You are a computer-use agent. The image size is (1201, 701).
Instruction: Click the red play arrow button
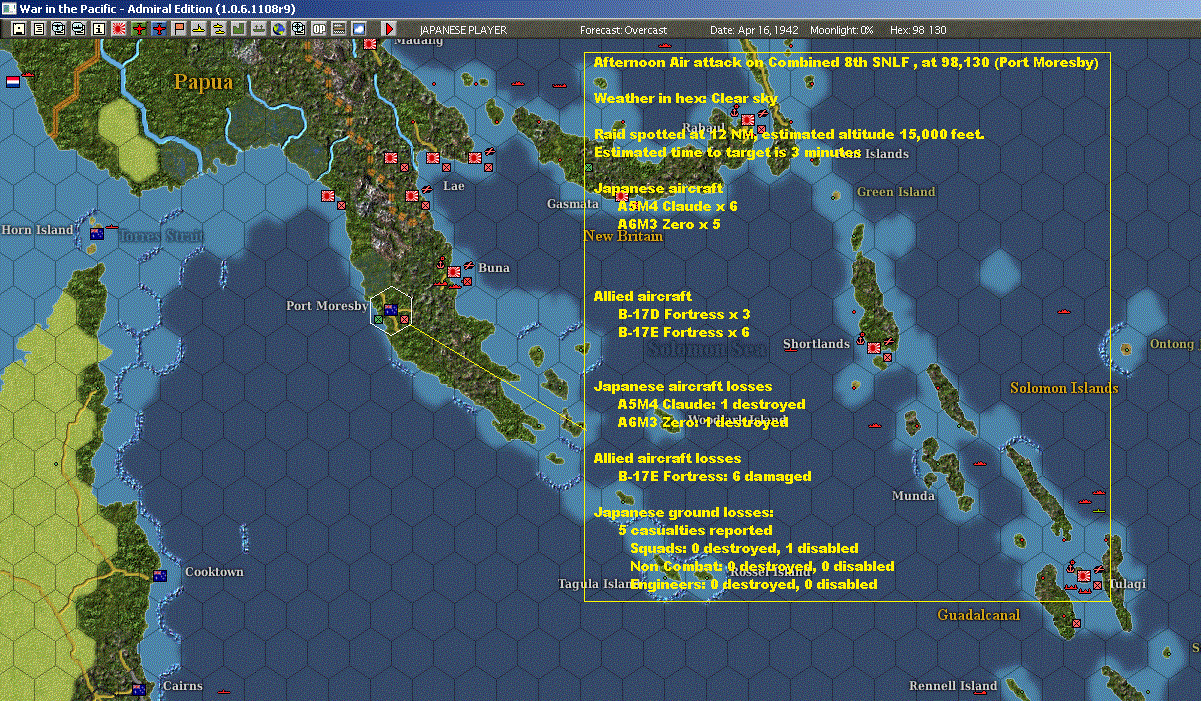click(x=388, y=29)
